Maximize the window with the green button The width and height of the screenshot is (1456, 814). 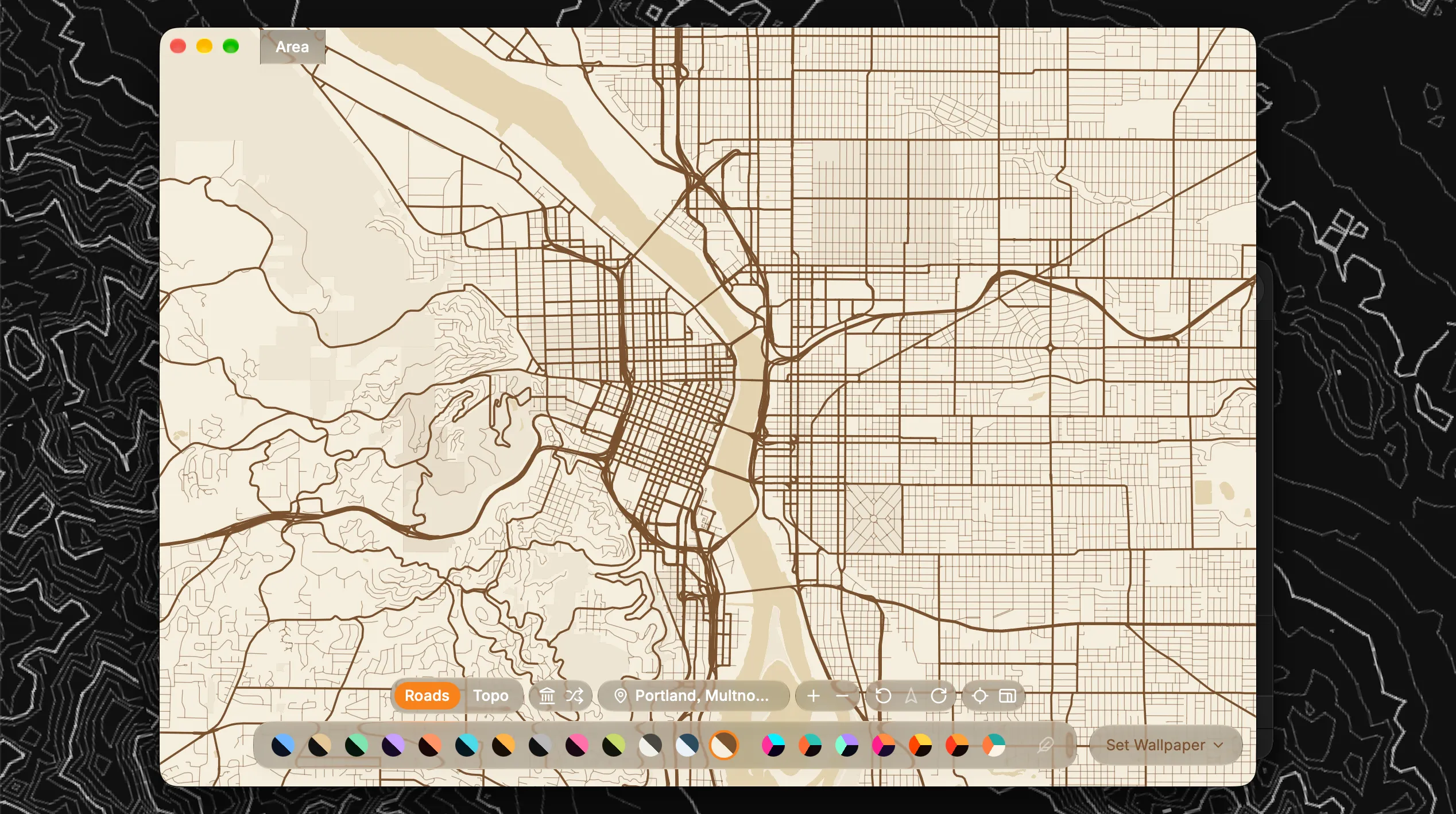click(231, 46)
